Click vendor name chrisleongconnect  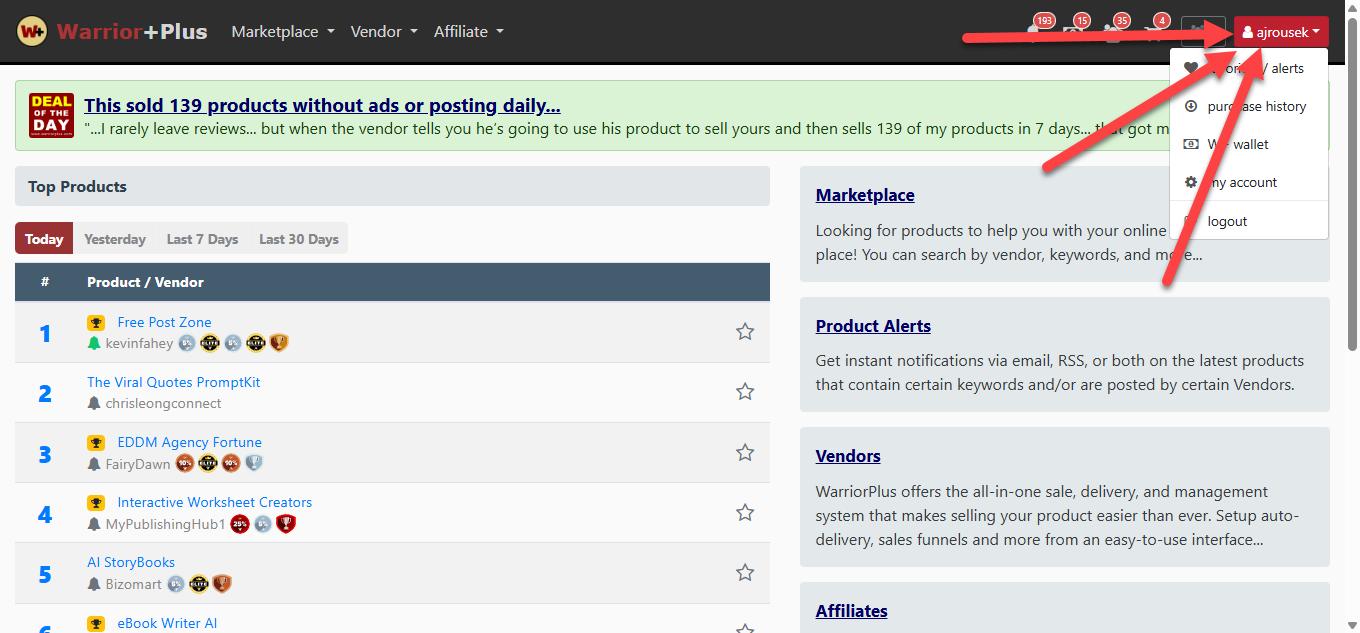coord(163,403)
